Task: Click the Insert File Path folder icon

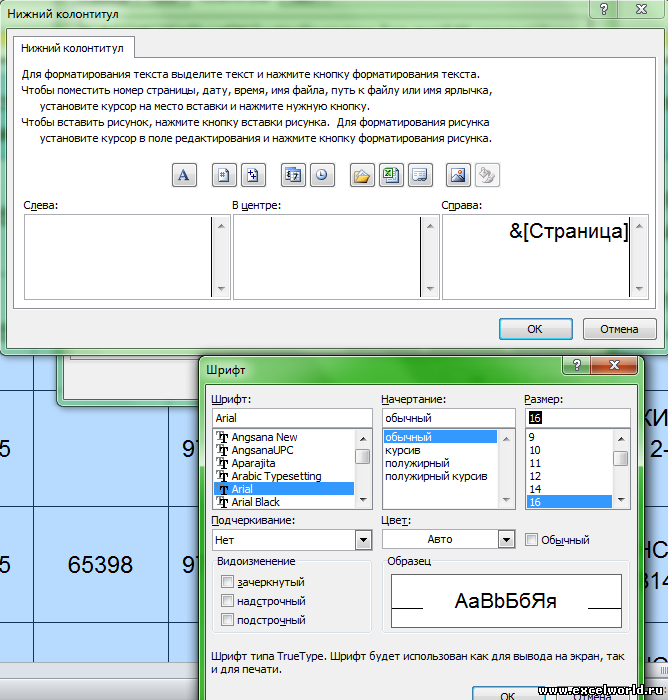Action: tap(362, 175)
